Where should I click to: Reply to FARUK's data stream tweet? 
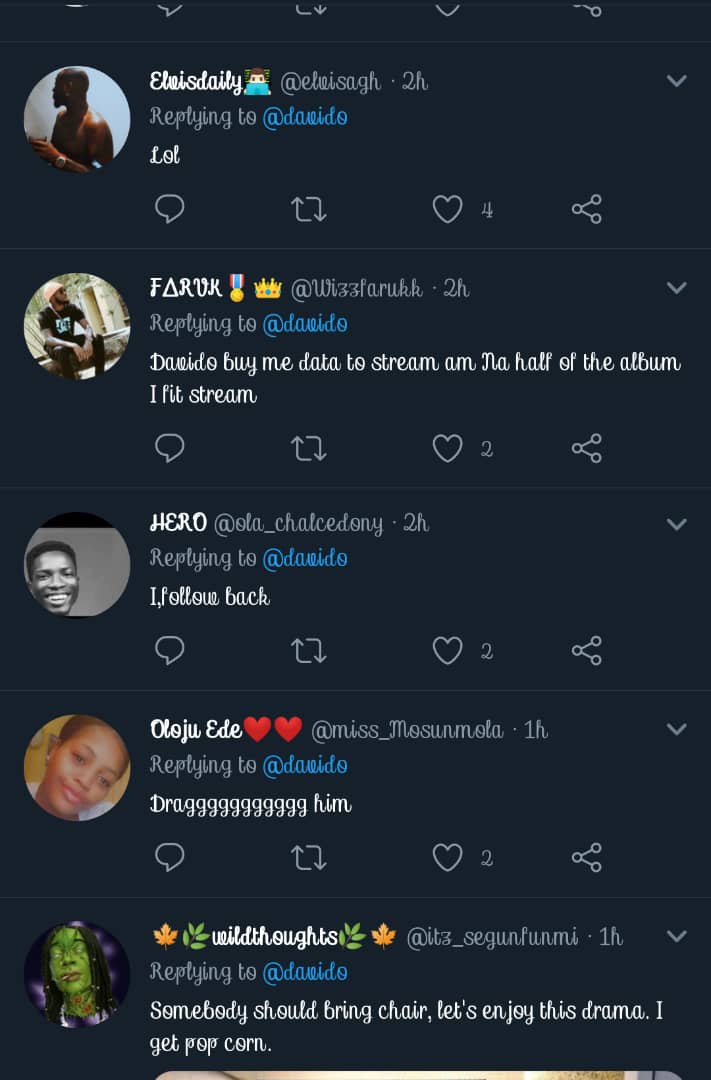[170, 448]
